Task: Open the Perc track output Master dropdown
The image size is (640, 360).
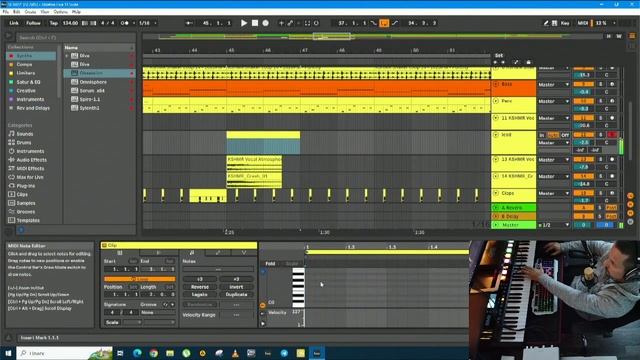Action: click(x=553, y=101)
